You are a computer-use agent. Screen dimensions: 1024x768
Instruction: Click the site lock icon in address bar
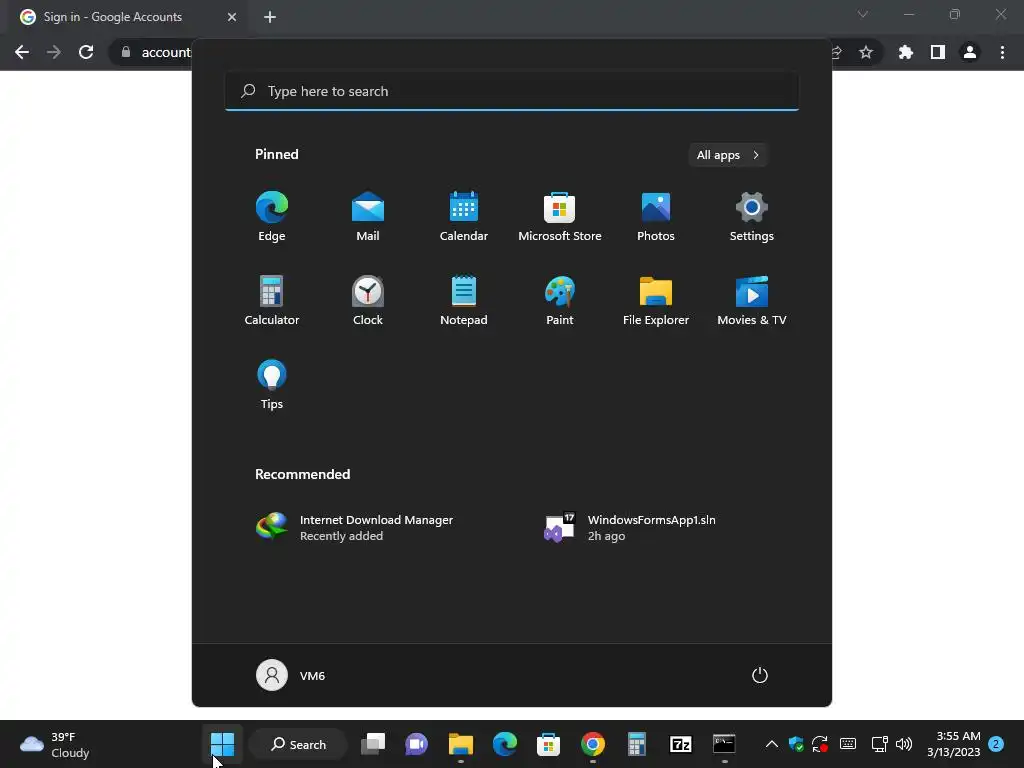tap(126, 52)
